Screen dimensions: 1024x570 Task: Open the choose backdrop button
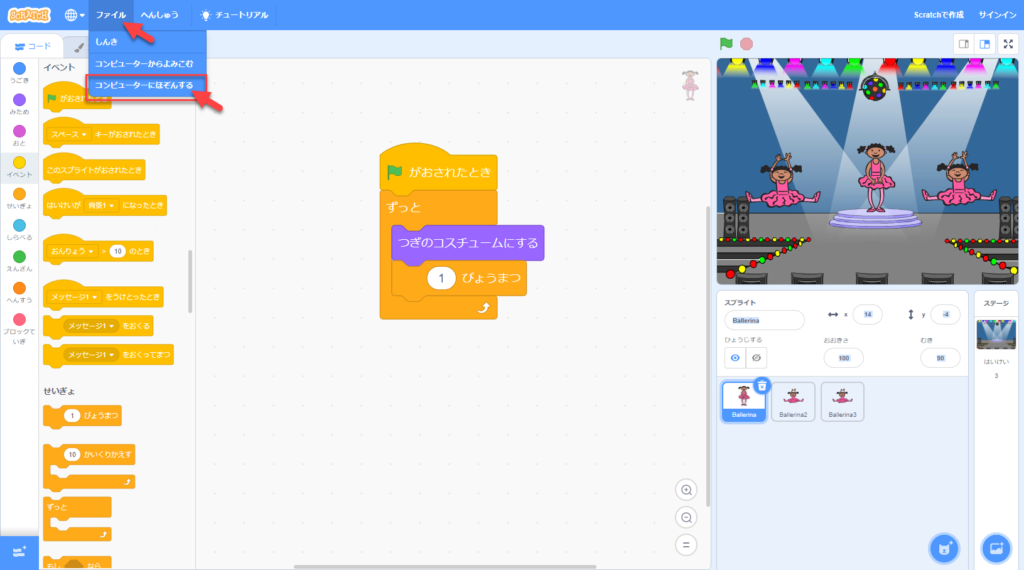(995, 547)
